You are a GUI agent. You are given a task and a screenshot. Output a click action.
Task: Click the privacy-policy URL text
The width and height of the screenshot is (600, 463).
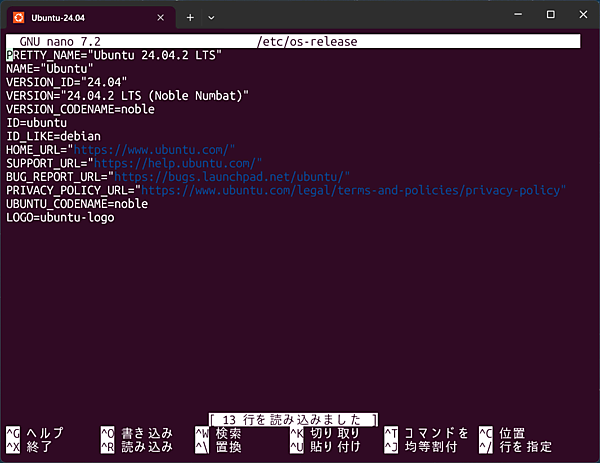[353, 189]
